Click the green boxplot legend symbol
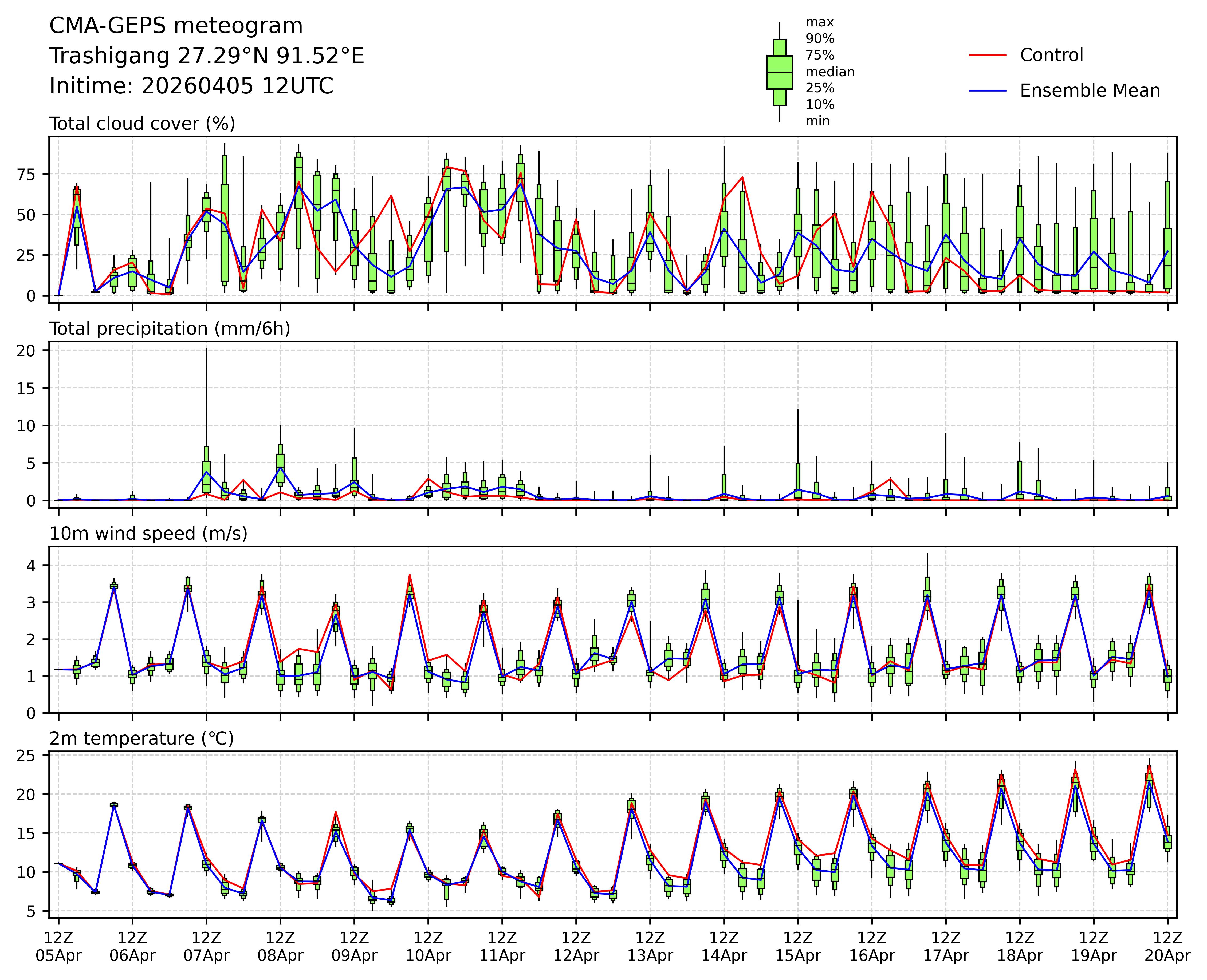This screenshot has width=1207, height=980. coord(780,72)
